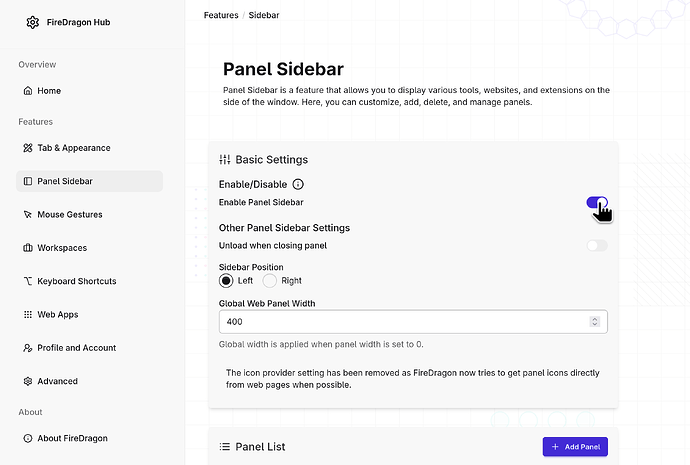
Task: Open the Advanced settings page
Action: coord(57,381)
